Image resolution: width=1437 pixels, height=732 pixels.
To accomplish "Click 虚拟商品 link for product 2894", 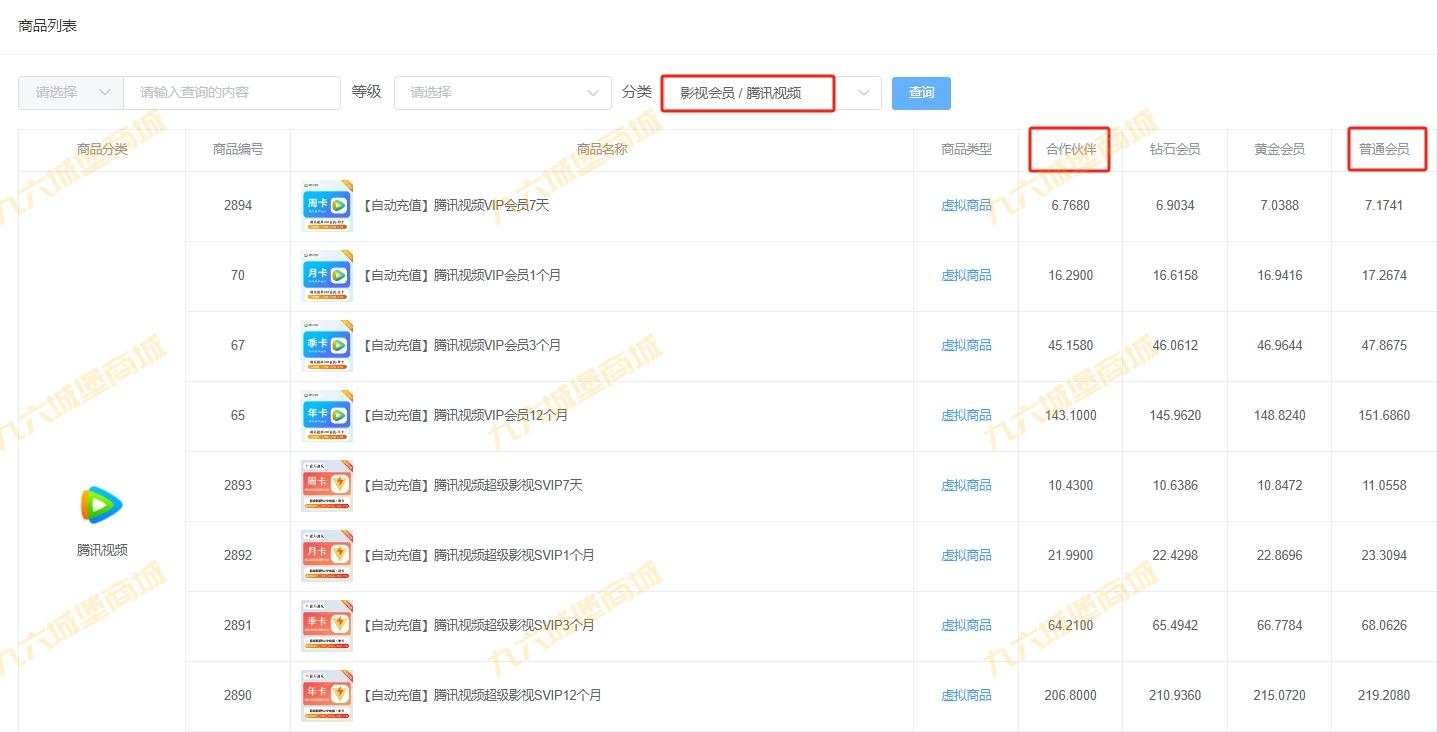I will pos(966,205).
